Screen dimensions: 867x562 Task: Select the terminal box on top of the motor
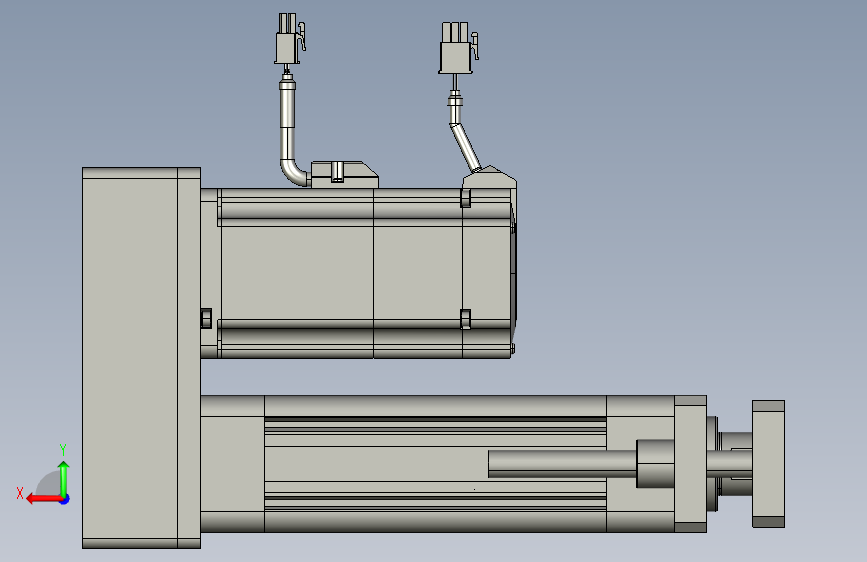(x=344, y=175)
